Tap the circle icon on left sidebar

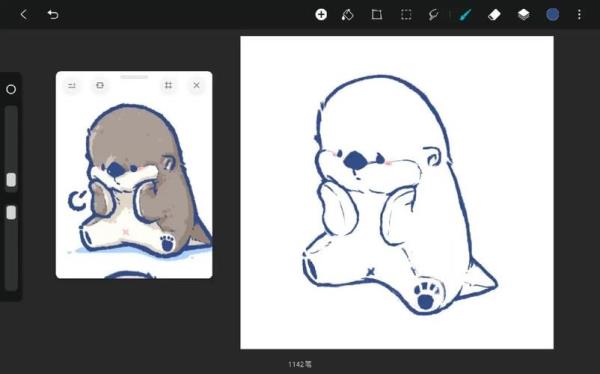(x=11, y=89)
